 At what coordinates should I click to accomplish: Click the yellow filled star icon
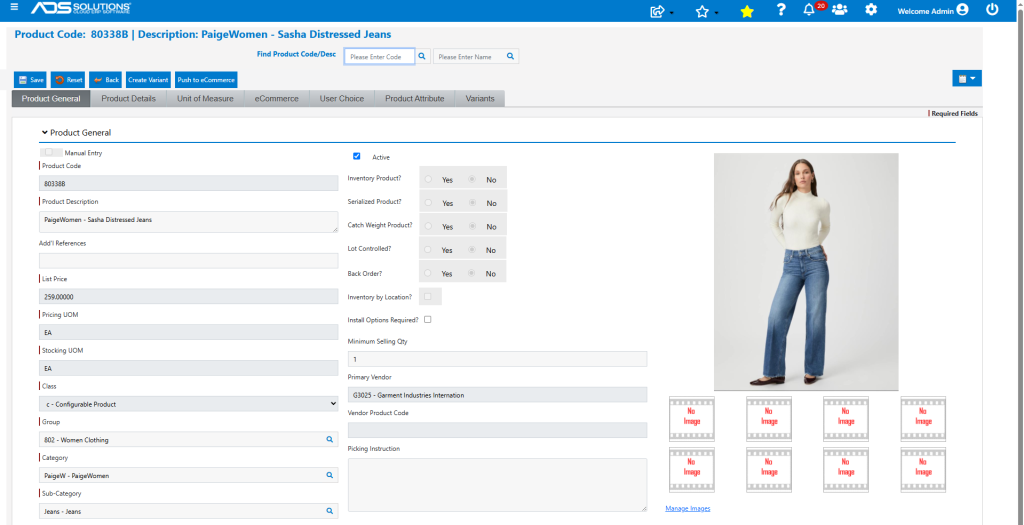[x=747, y=11]
